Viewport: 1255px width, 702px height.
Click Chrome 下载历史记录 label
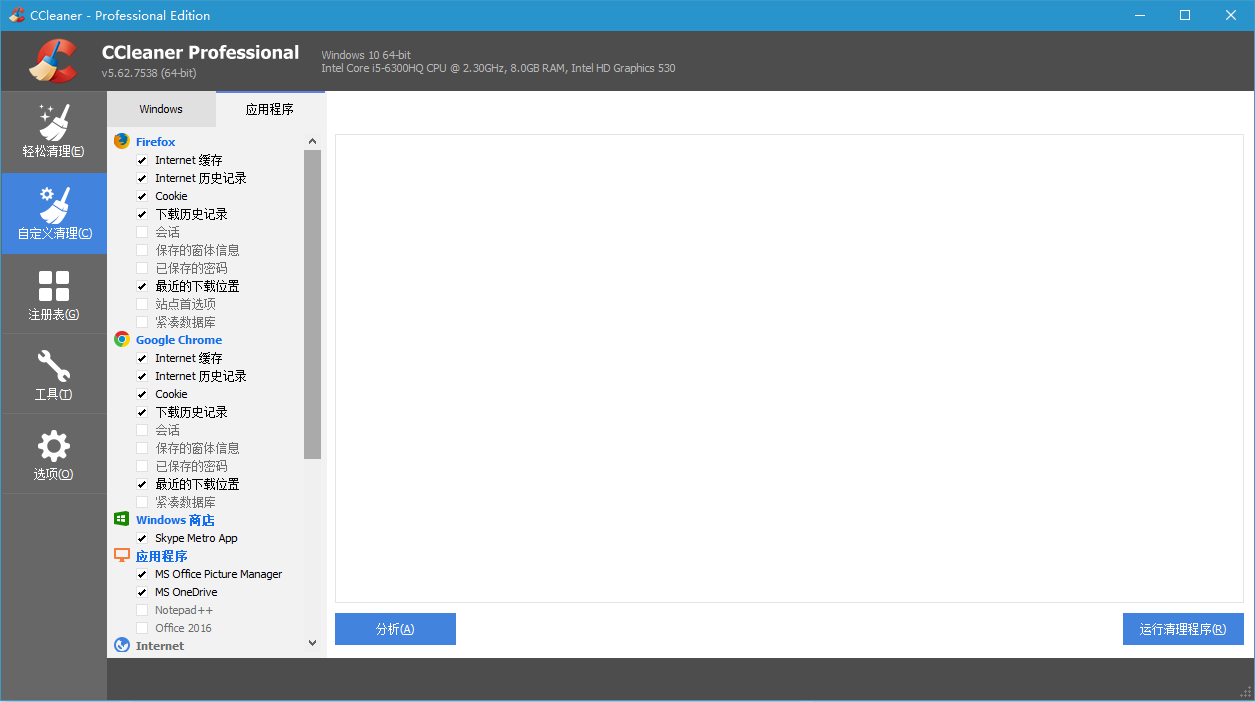tap(191, 412)
